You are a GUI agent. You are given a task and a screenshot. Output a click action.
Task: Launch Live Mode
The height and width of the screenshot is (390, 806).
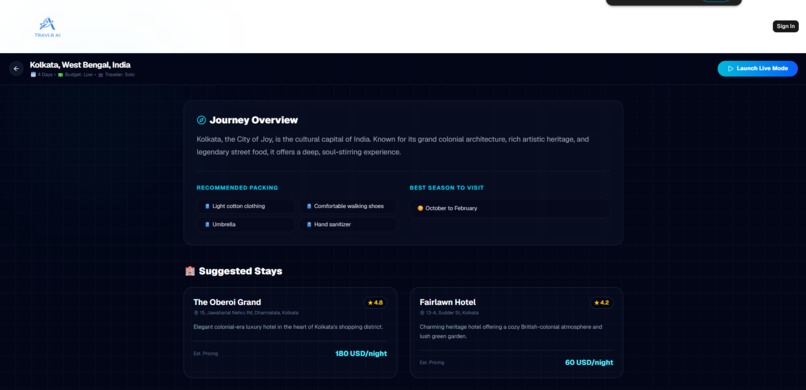[x=757, y=68]
